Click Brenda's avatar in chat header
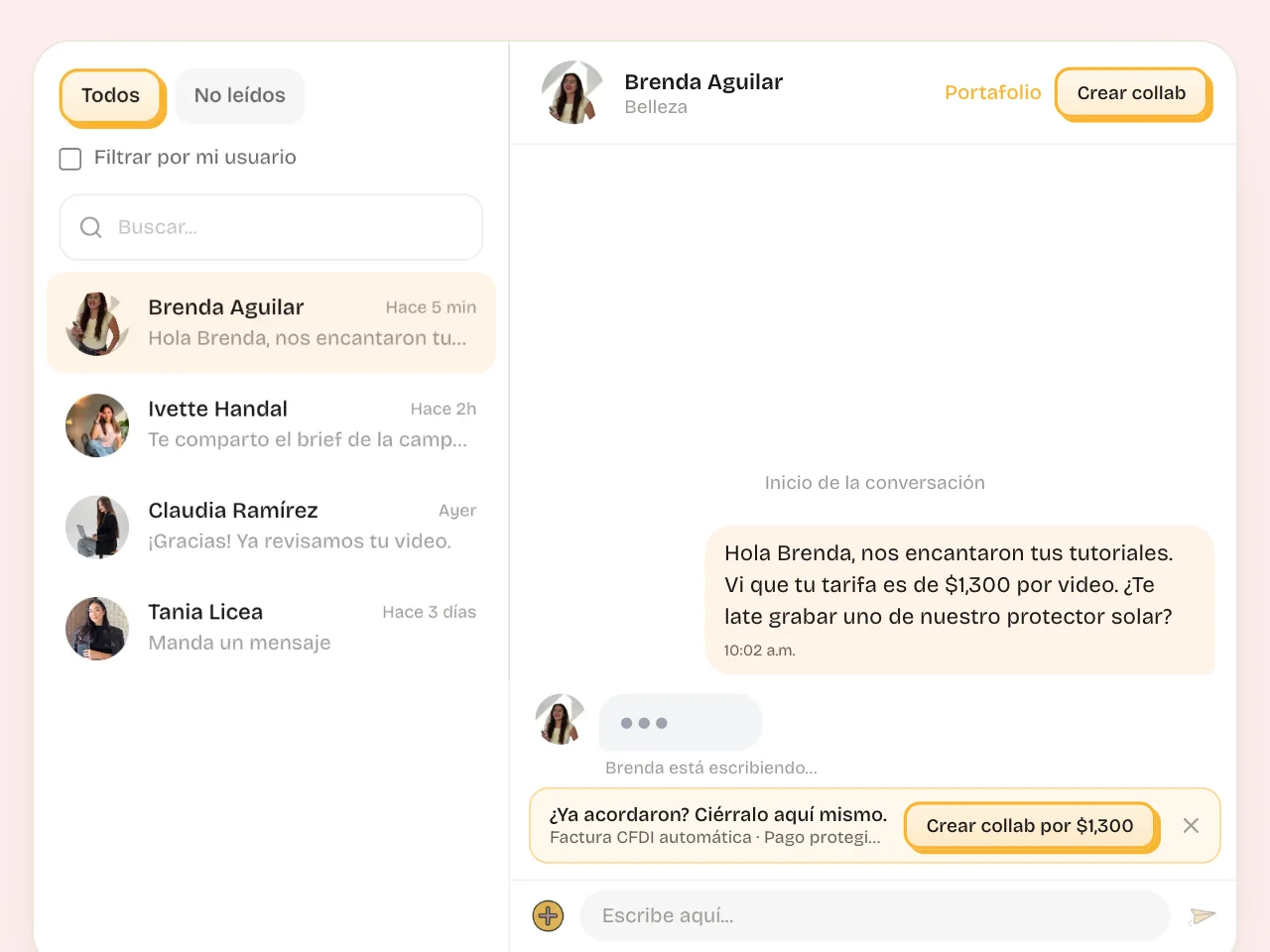The image size is (1270, 952). pyautogui.click(x=572, y=92)
